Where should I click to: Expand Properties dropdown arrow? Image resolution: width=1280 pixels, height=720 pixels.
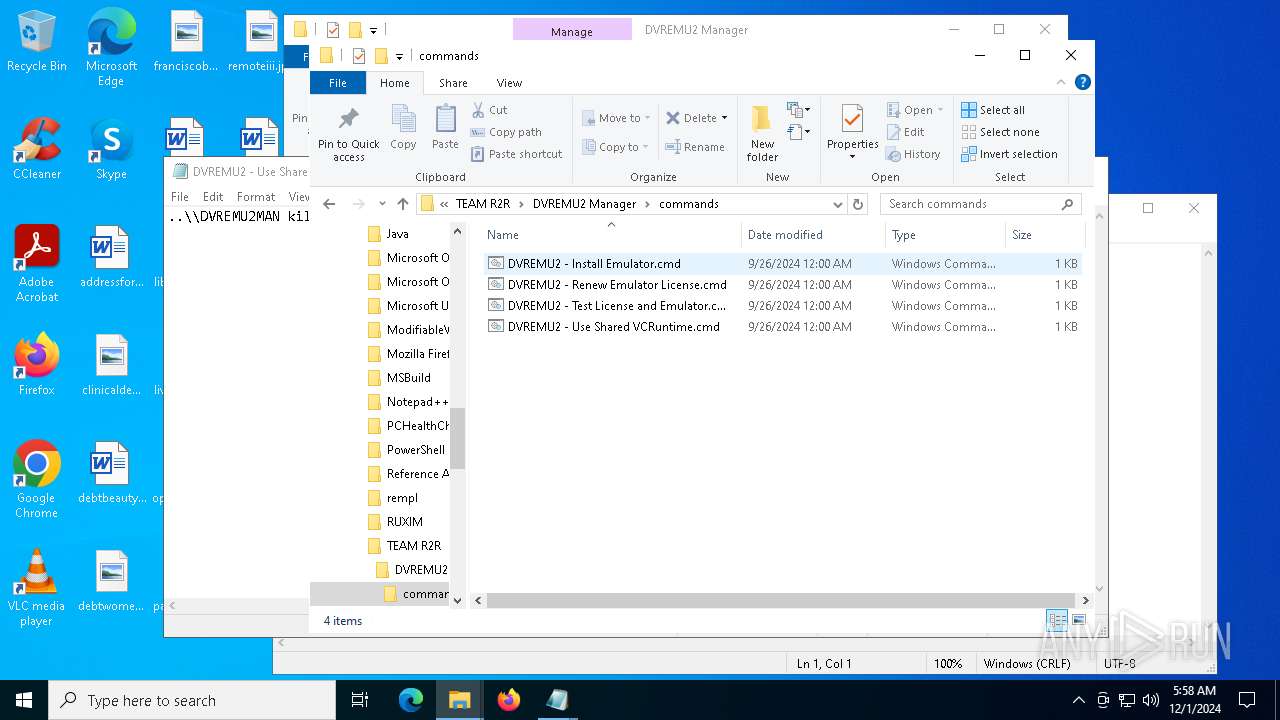852,157
